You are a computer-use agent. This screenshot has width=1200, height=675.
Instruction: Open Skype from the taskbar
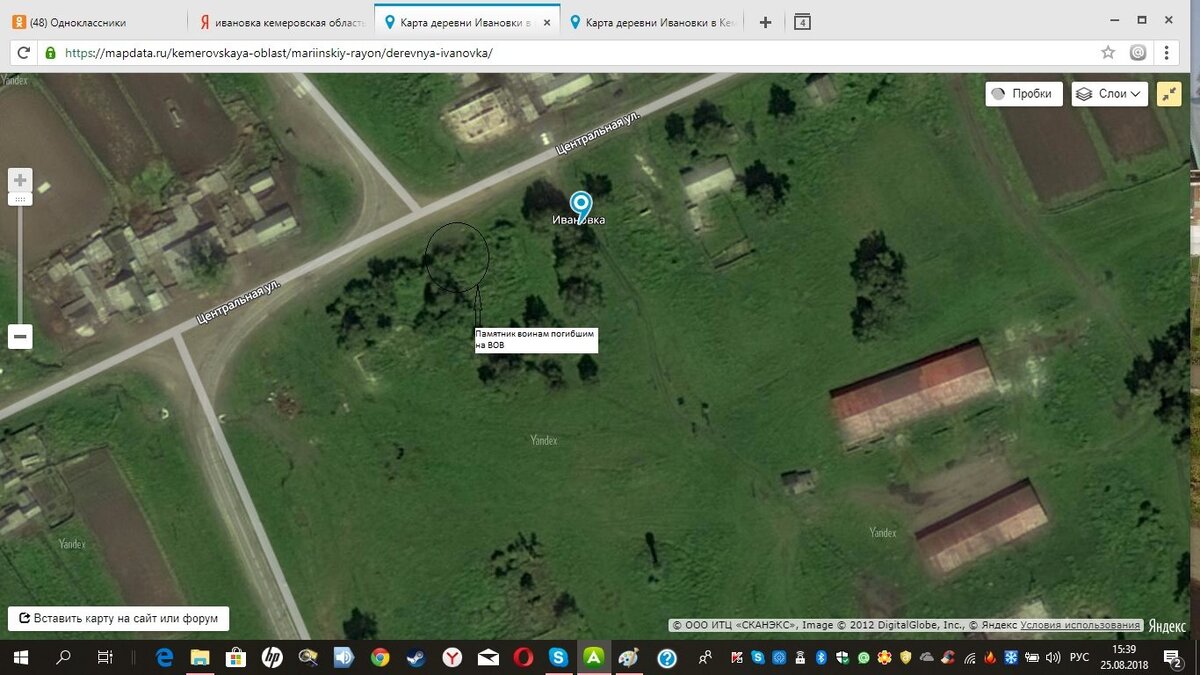pos(559,657)
